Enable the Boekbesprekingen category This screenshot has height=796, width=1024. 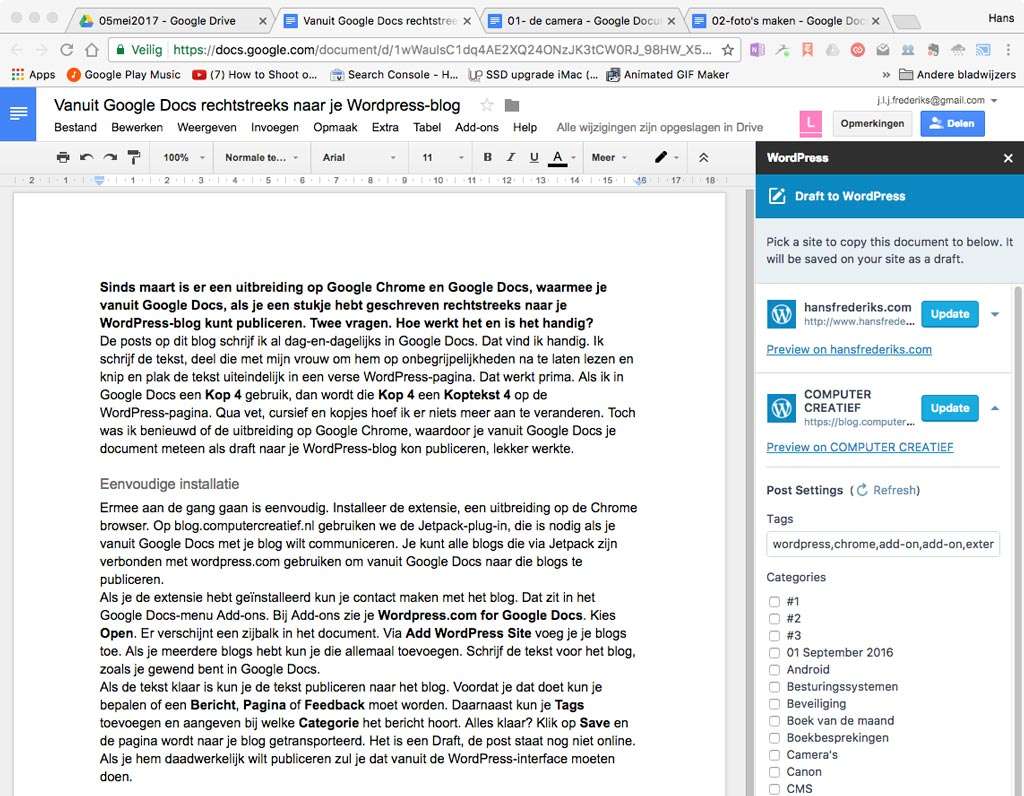click(x=774, y=737)
